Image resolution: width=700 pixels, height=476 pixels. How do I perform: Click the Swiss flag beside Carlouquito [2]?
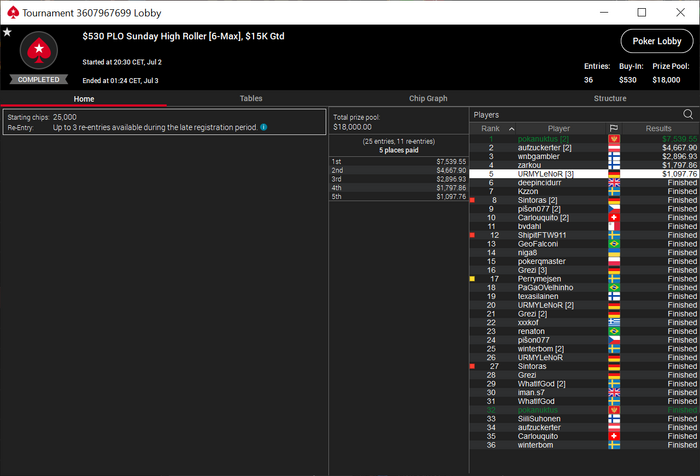pos(614,217)
